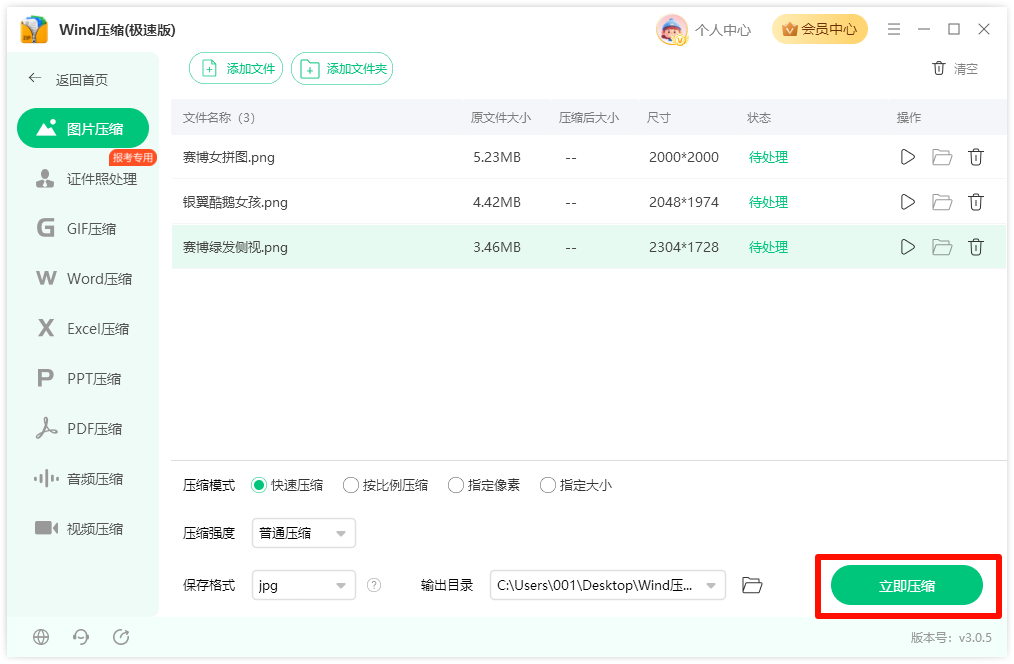This screenshot has width=1014, height=664.
Task: Click the 压缩后大小 column header
Action: [x=588, y=118]
